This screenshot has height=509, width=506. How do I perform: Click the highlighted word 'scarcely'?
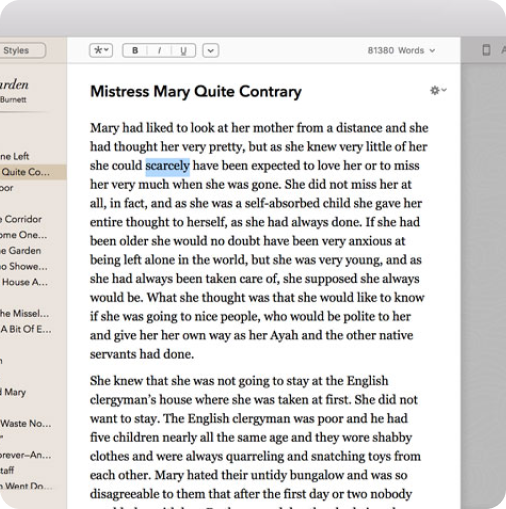[168, 166]
